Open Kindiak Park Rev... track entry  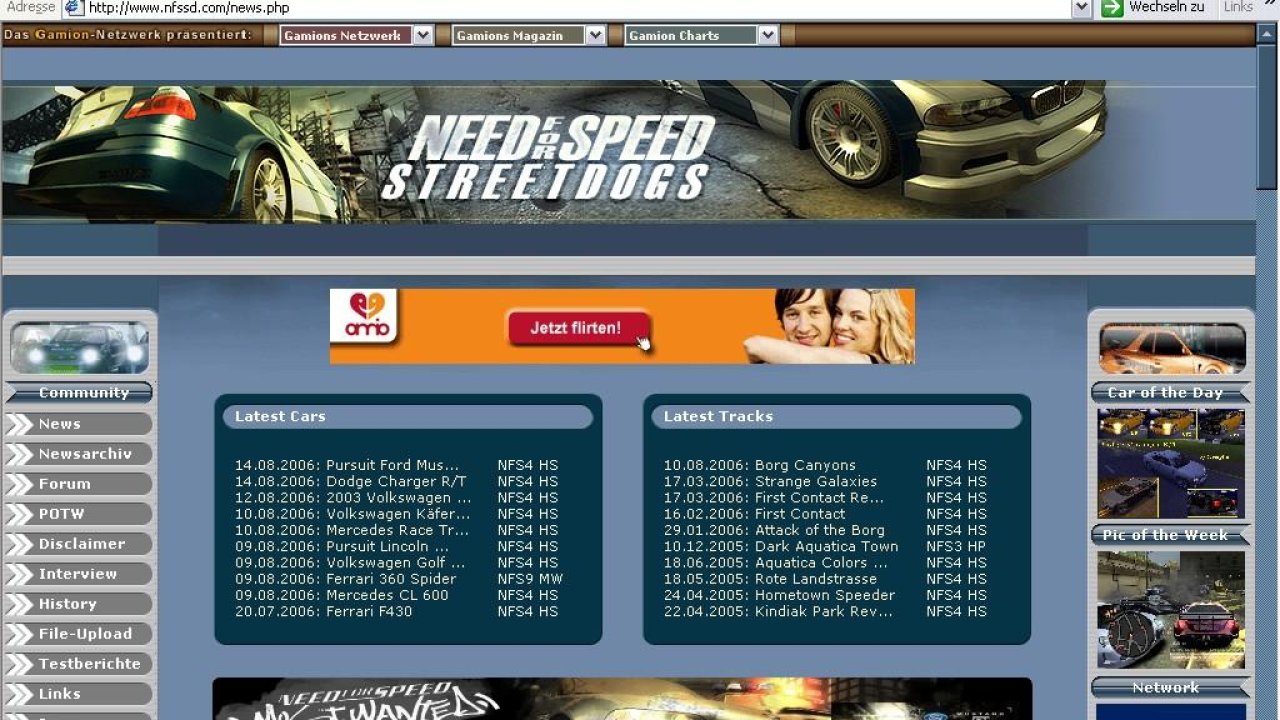coord(824,611)
